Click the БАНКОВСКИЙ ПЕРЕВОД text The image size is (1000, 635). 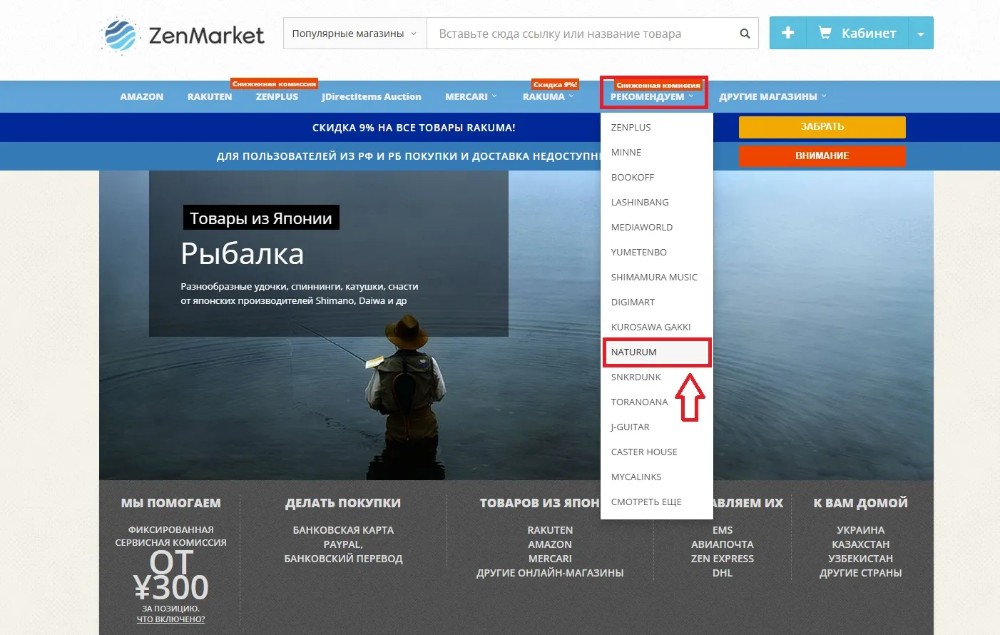[x=343, y=558]
